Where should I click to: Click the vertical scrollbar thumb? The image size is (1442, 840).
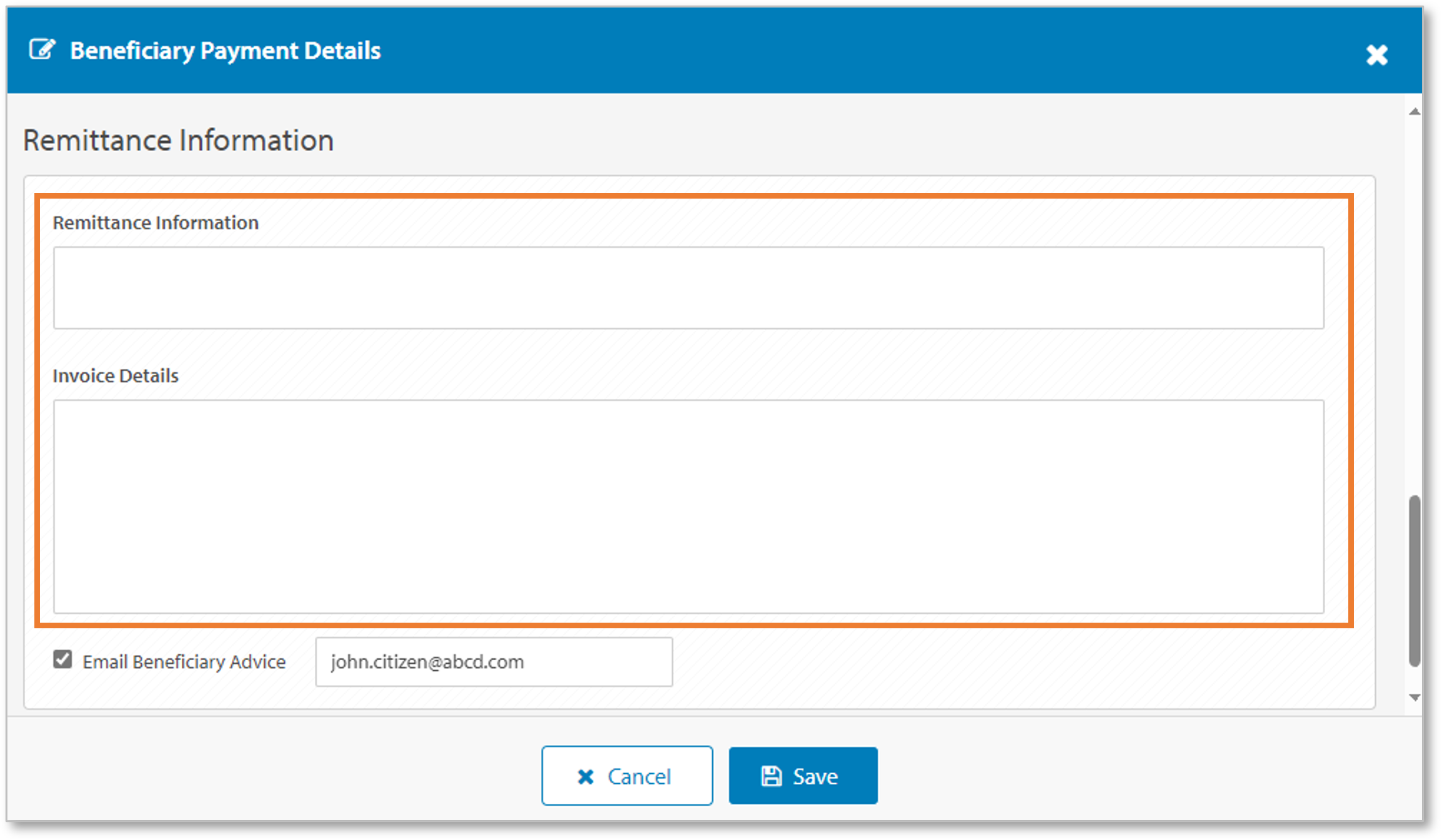(x=1415, y=581)
